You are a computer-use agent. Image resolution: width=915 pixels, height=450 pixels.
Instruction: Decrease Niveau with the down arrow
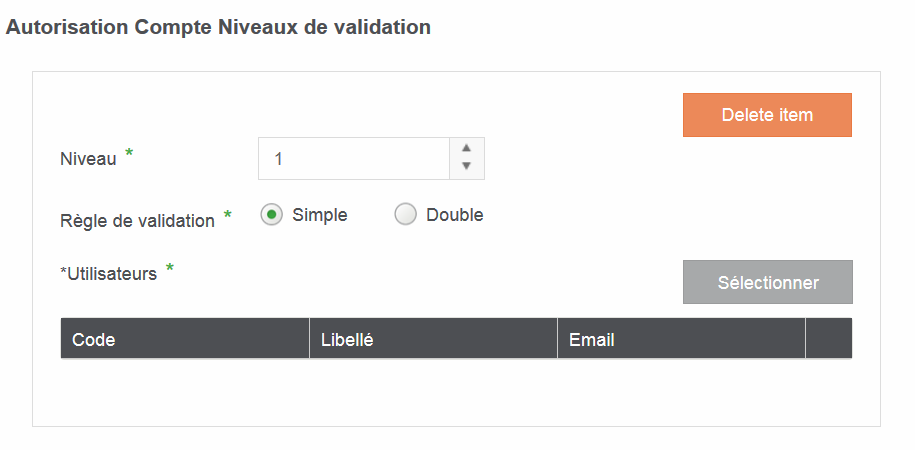[466, 167]
